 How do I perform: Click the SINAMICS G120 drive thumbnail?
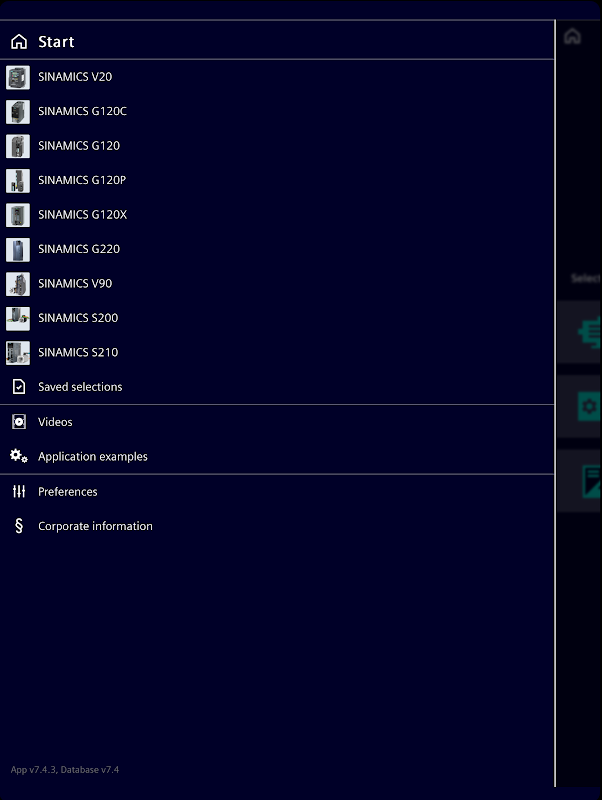click(18, 146)
